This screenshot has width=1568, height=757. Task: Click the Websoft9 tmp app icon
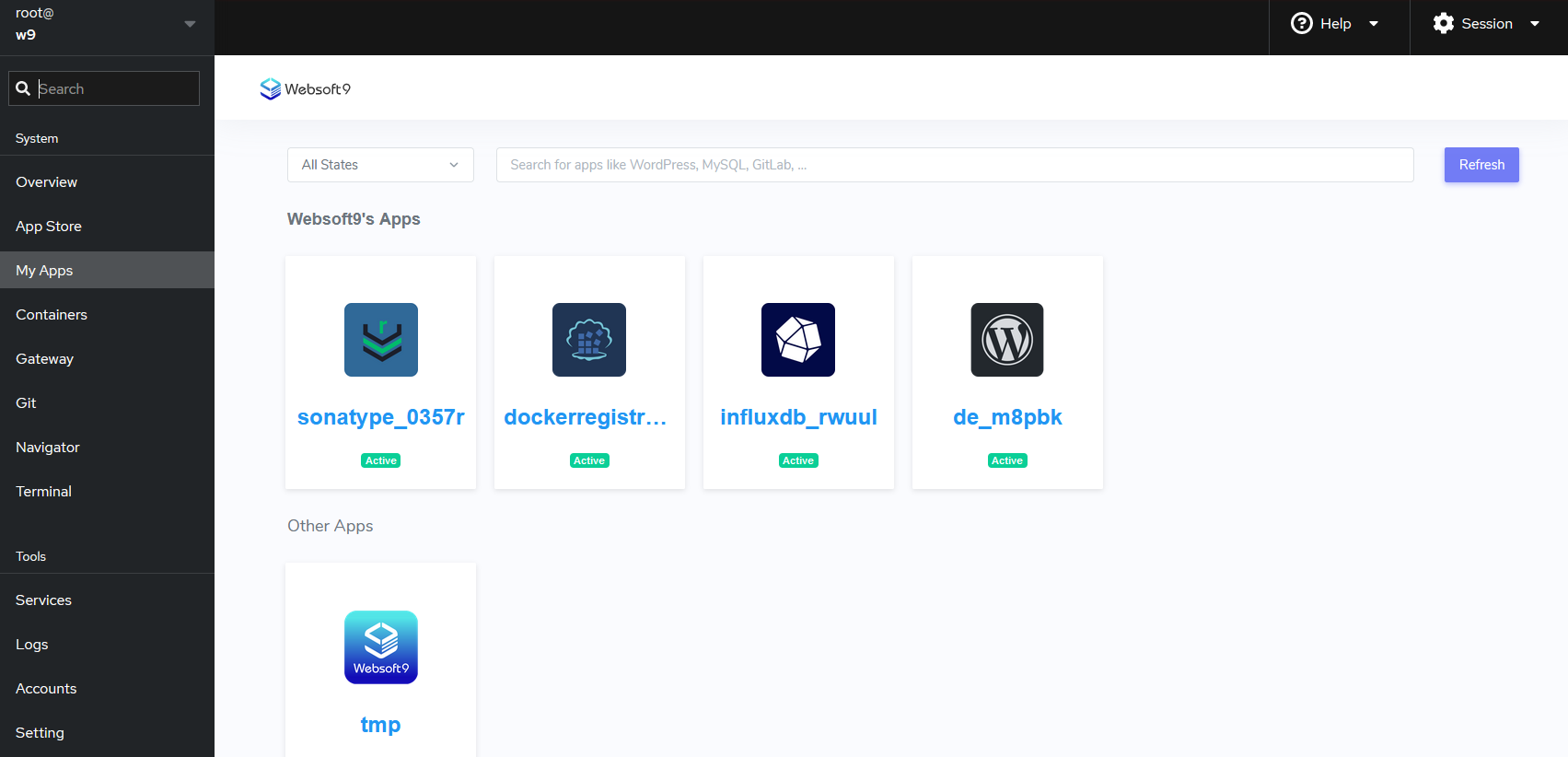click(x=380, y=647)
